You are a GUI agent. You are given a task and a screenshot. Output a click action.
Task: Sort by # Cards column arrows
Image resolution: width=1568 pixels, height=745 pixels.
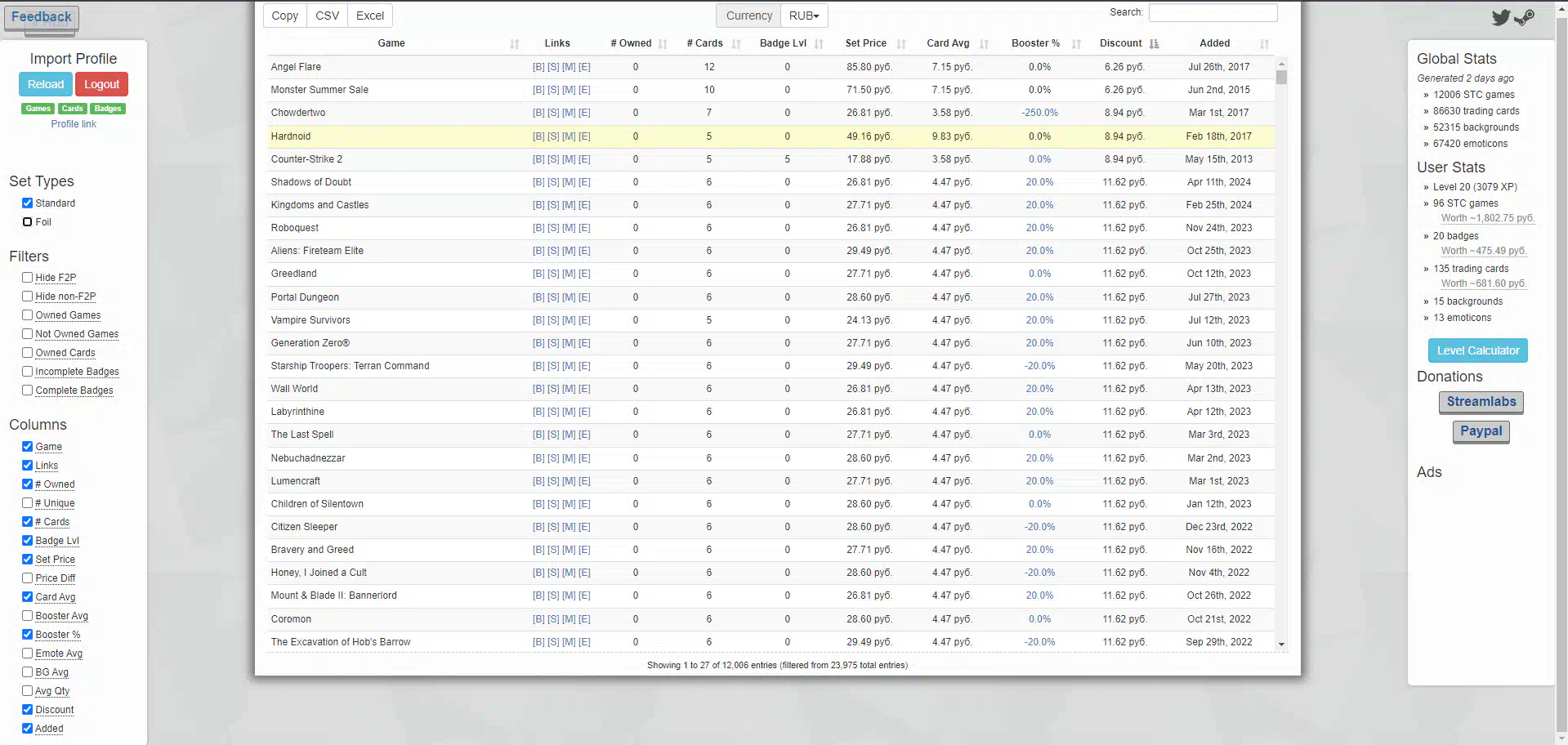736,44
